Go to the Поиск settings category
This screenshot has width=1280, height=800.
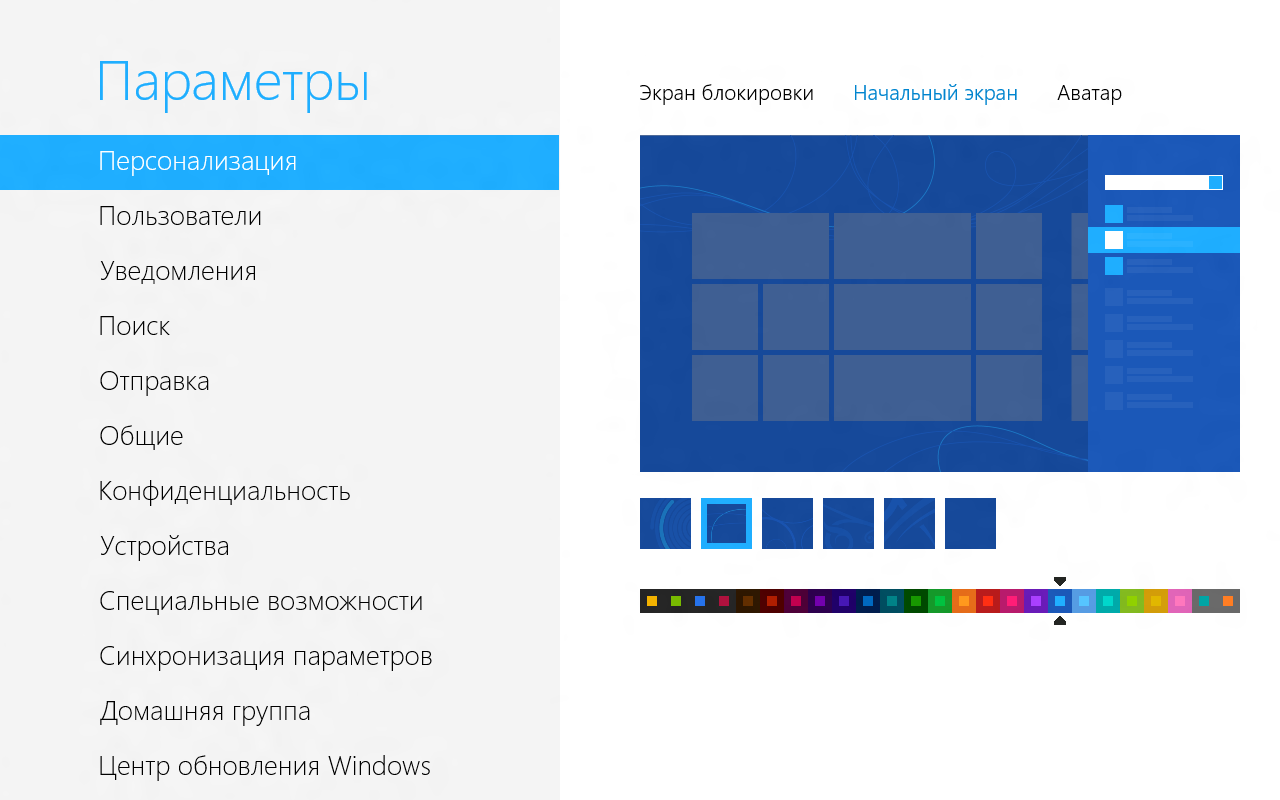(134, 327)
